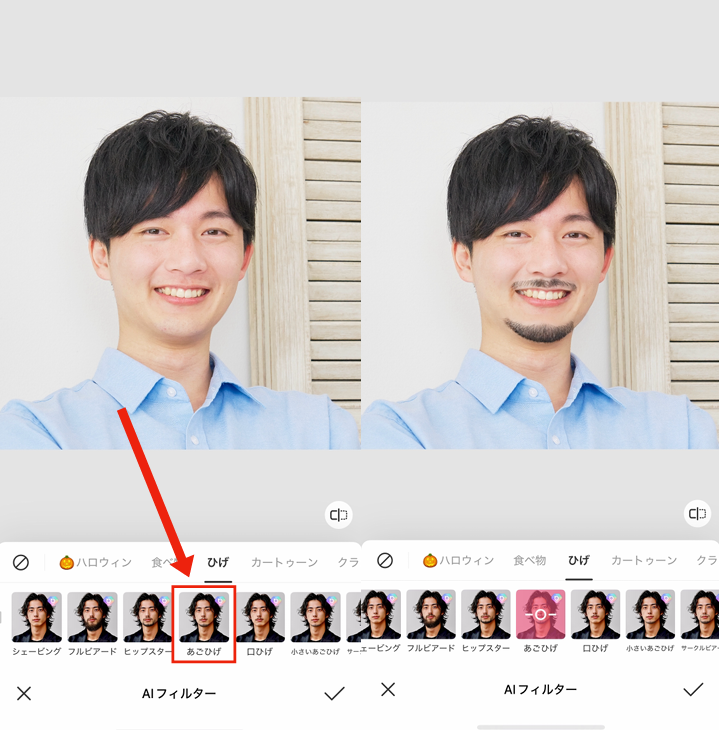Image resolution: width=719 pixels, height=730 pixels.
Task: Choose シェービング filter in left screen
Action: click(x=37, y=623)
